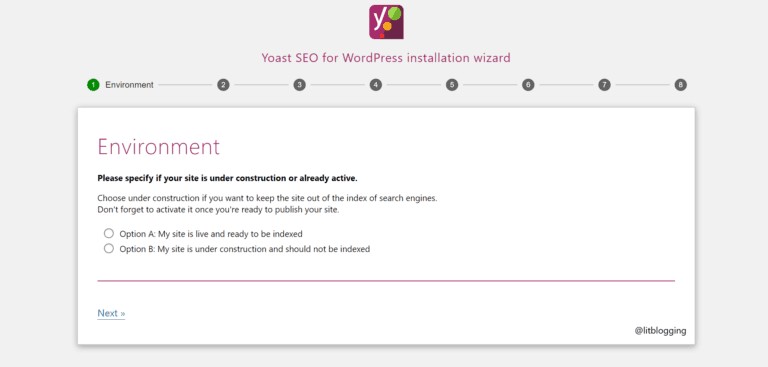
Task: Click the Yoast SEO logo icon
Action: click(x=386, y=22)
